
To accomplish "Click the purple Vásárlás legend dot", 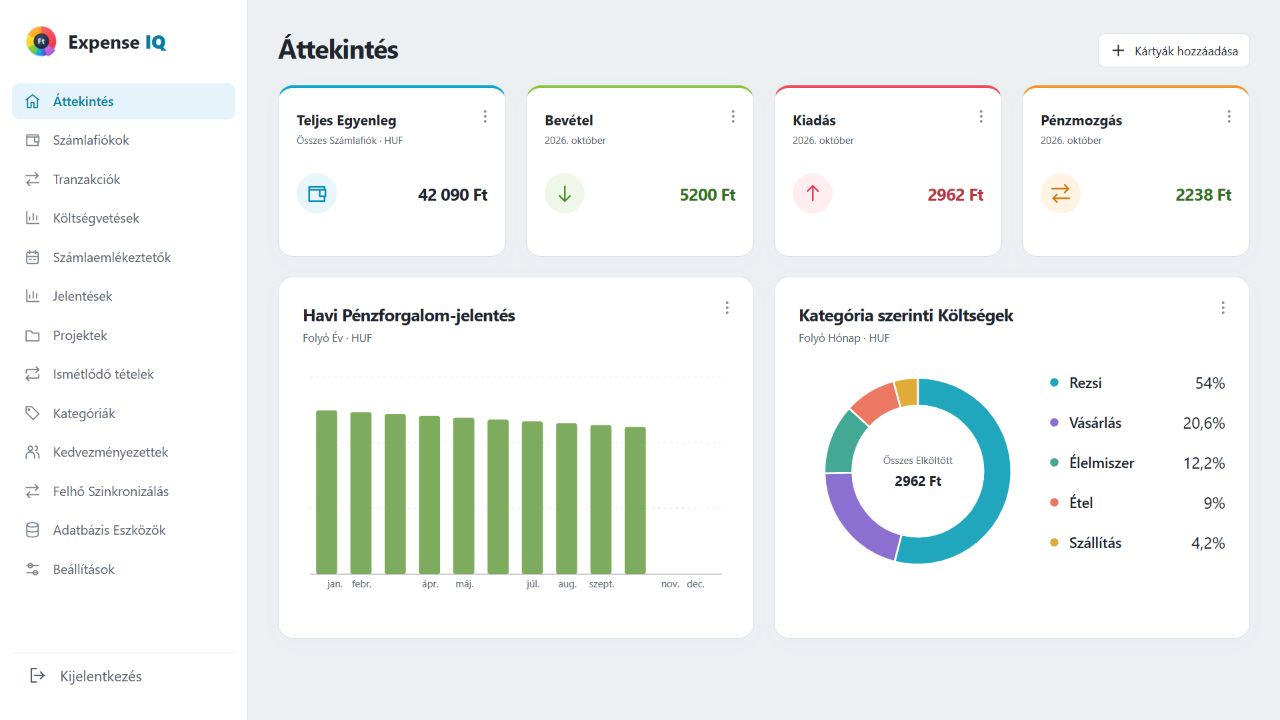I will tap(1054, 423).
